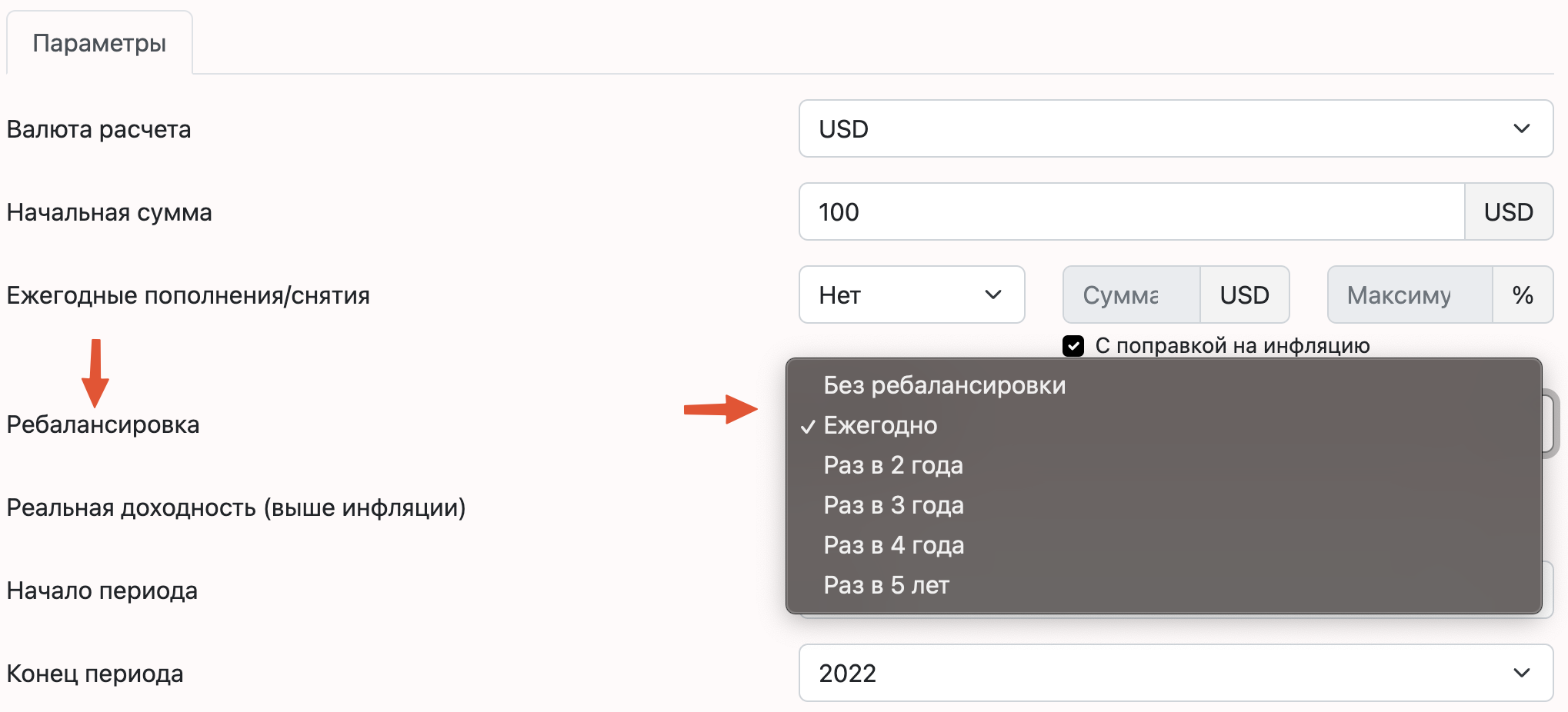
Task: Click the С поправкой на инфляцию label
Action: (x=1233, y=346)
